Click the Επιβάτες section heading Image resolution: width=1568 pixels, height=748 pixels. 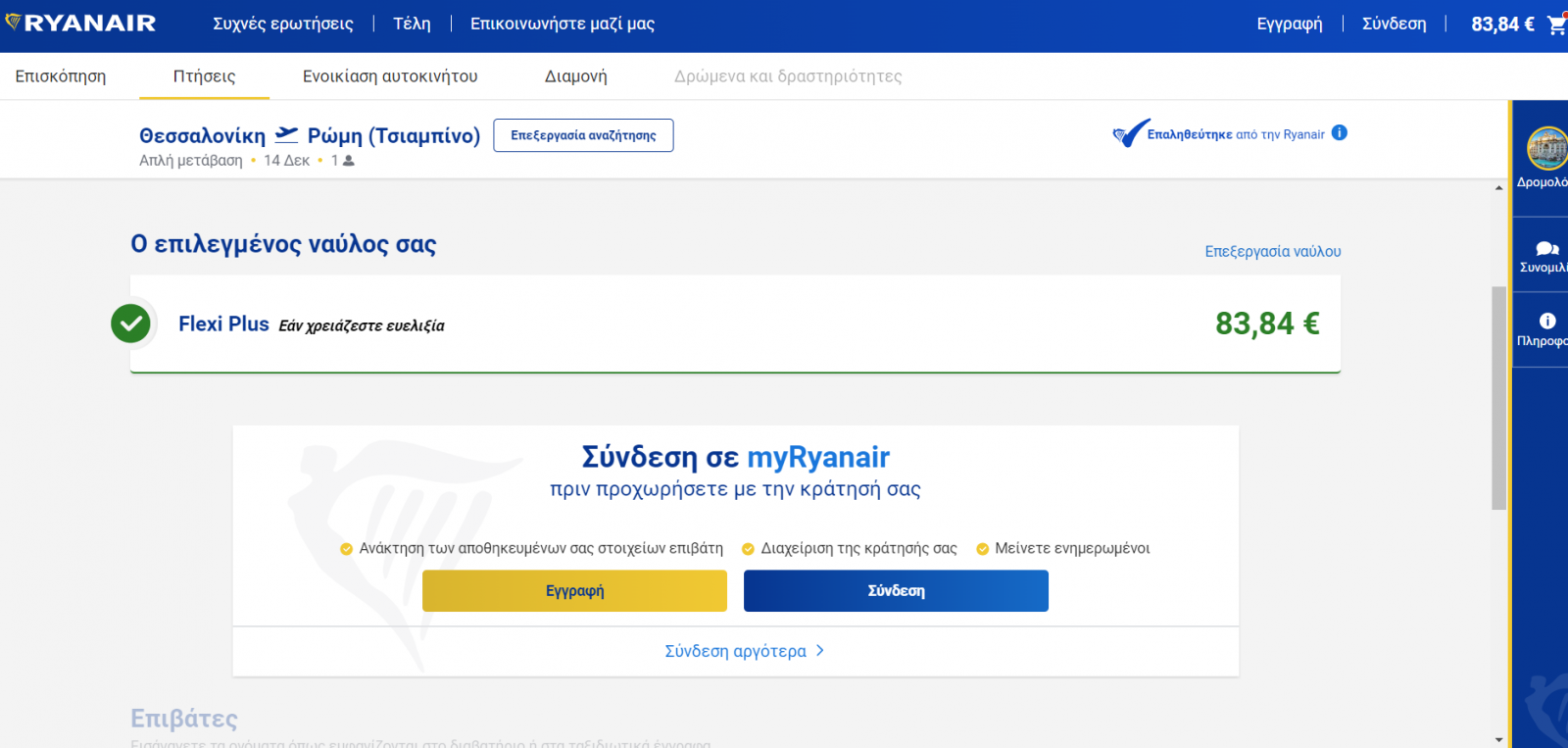point(184,719)
